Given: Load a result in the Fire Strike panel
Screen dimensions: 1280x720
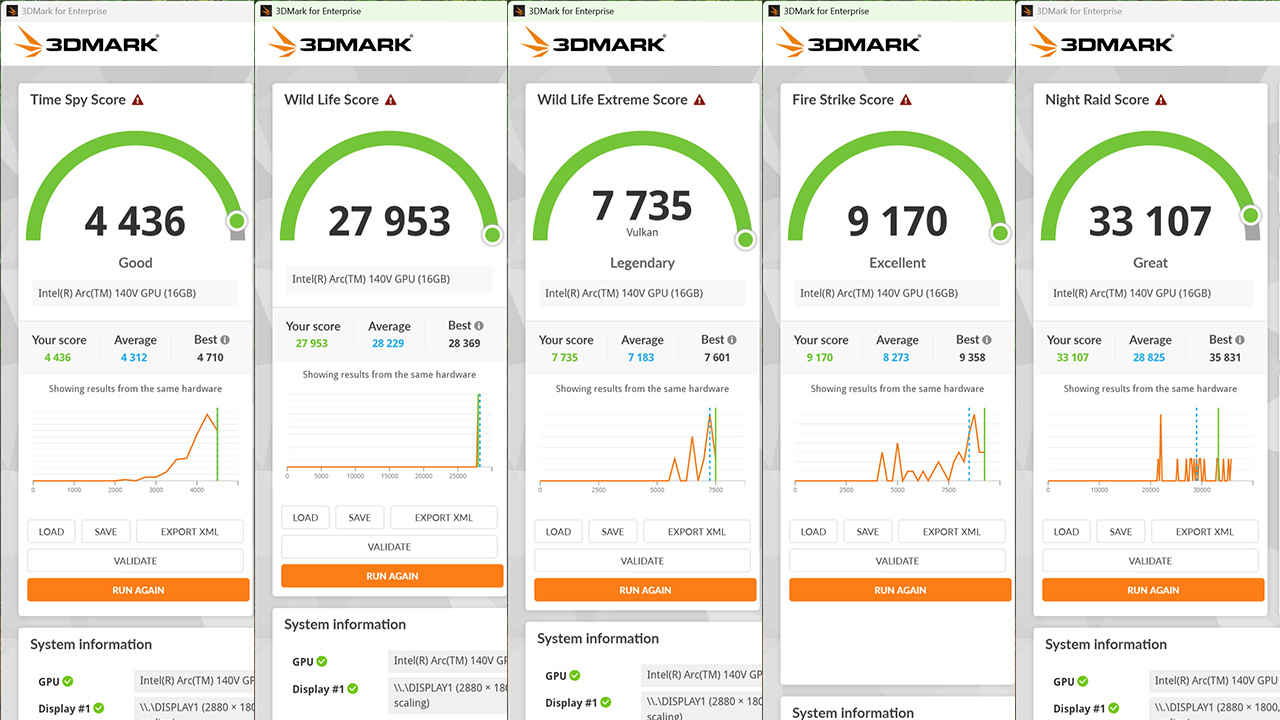Looking at the screenshot, I should [x=813, y=532].
